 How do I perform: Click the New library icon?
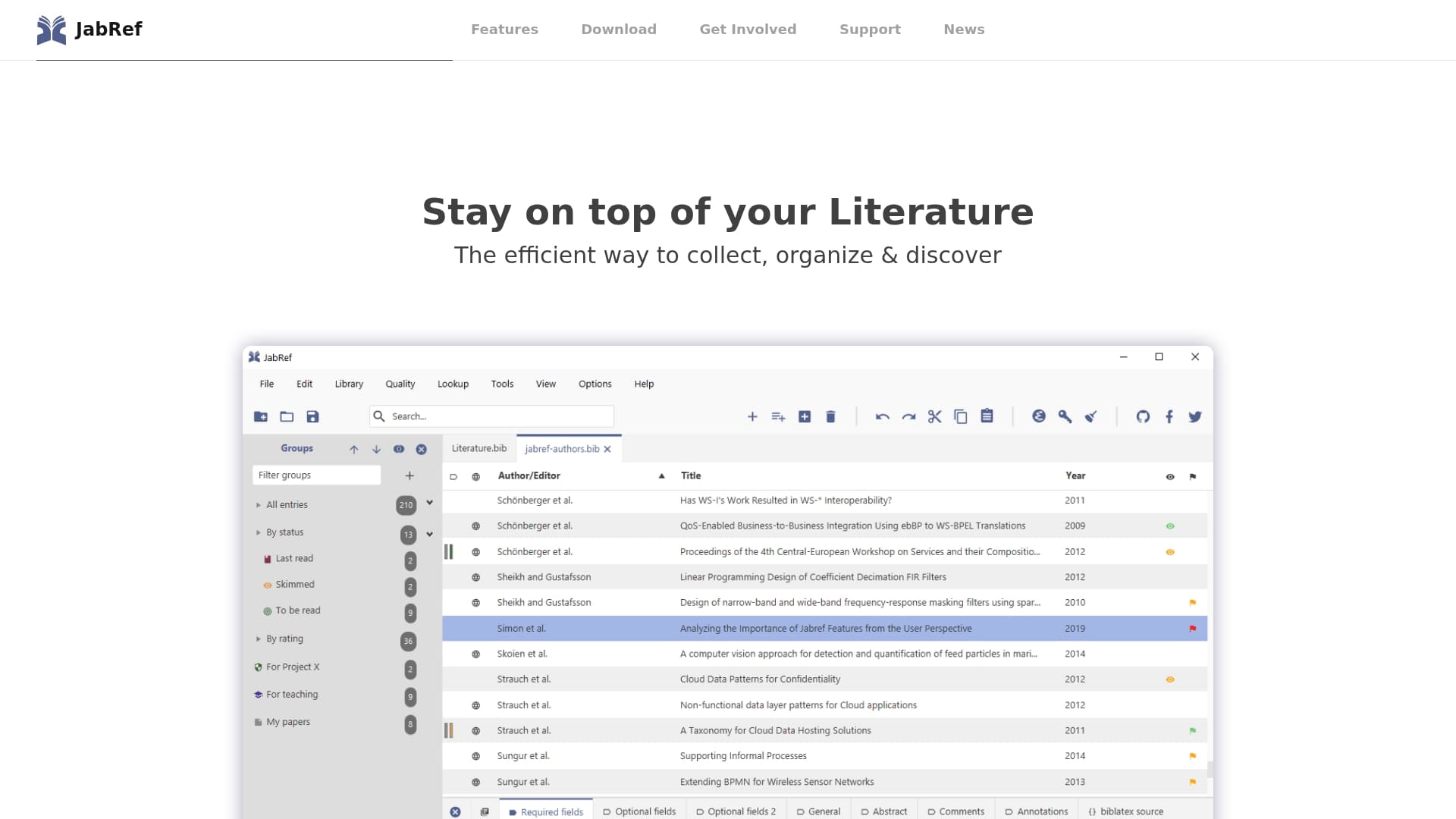(261, 416)
